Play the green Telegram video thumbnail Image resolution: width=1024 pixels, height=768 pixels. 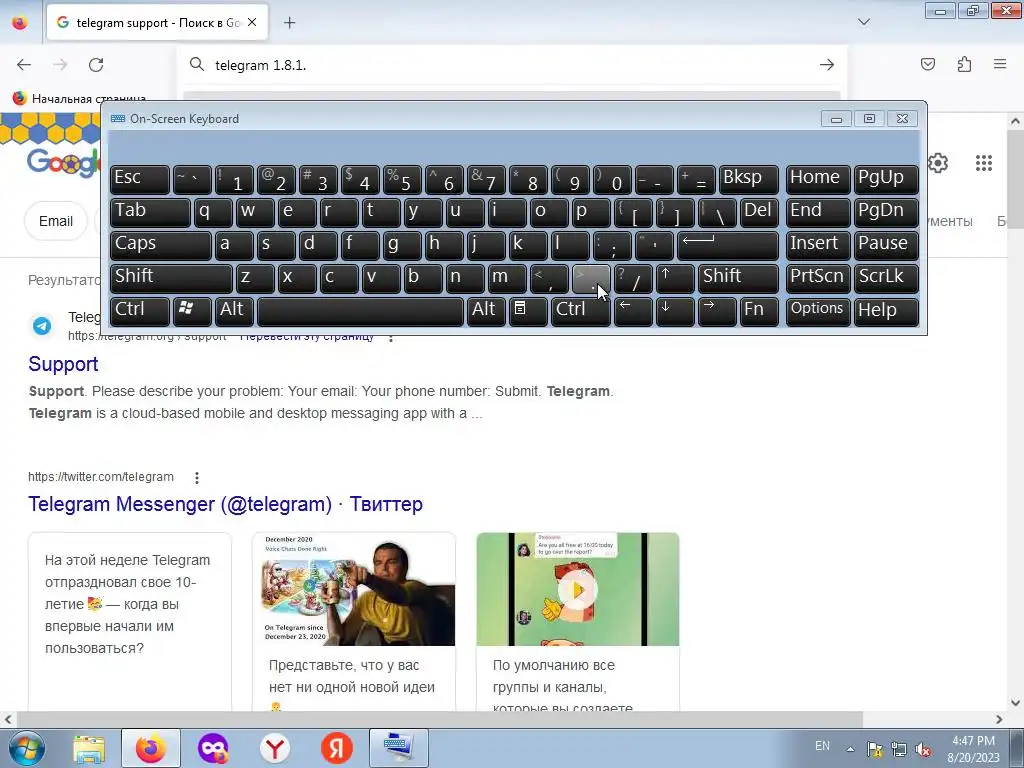pos(578,589)
